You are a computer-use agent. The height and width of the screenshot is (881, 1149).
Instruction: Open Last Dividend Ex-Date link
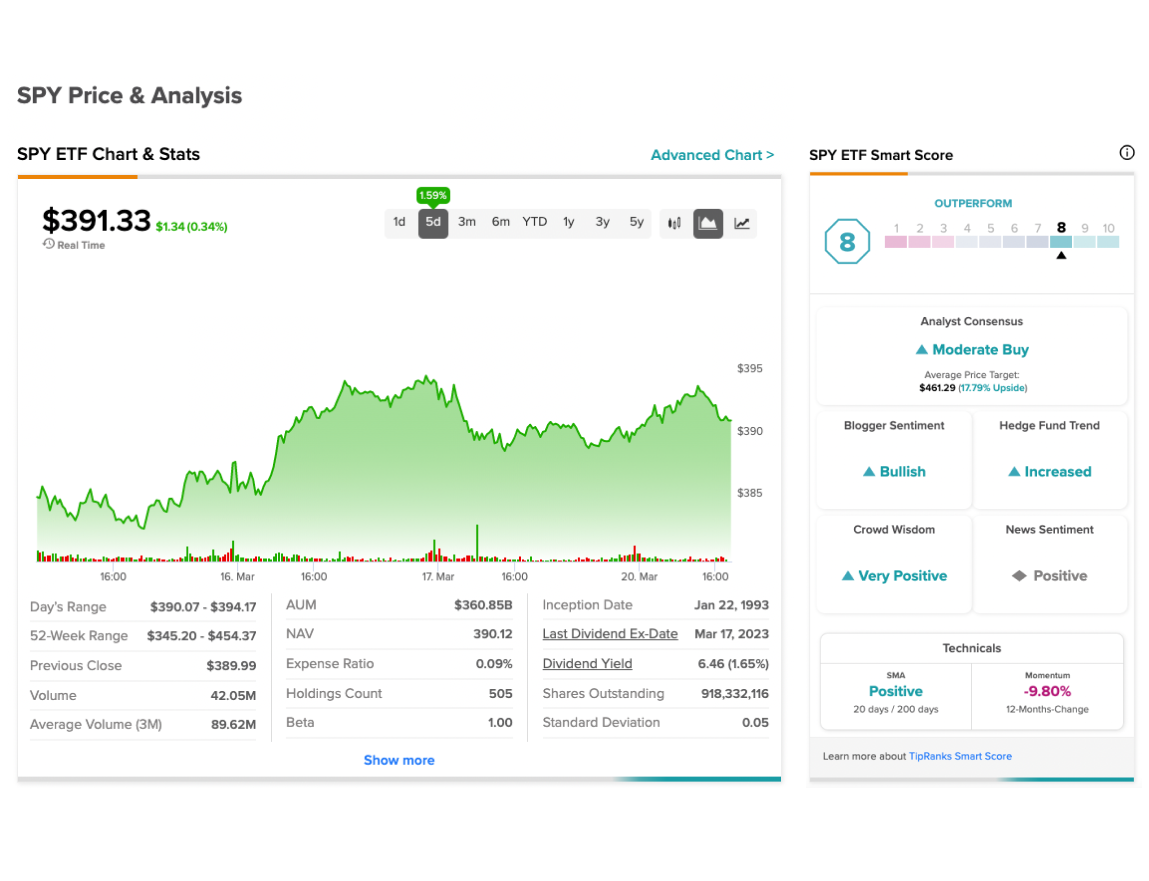tap(610, 634)
